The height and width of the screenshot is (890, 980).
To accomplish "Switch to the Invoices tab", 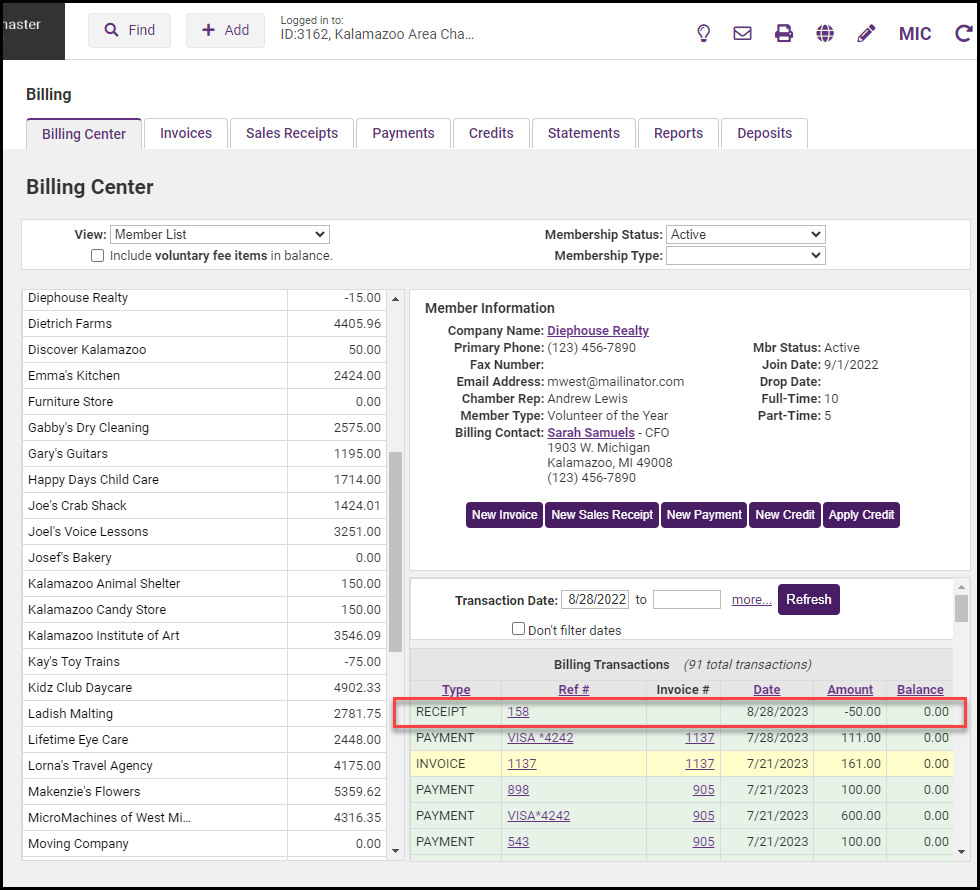I will [186, 133].
